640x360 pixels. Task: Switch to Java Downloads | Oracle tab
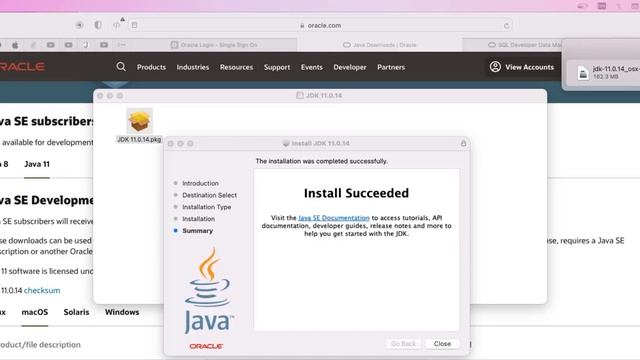[x=380, y=45]
